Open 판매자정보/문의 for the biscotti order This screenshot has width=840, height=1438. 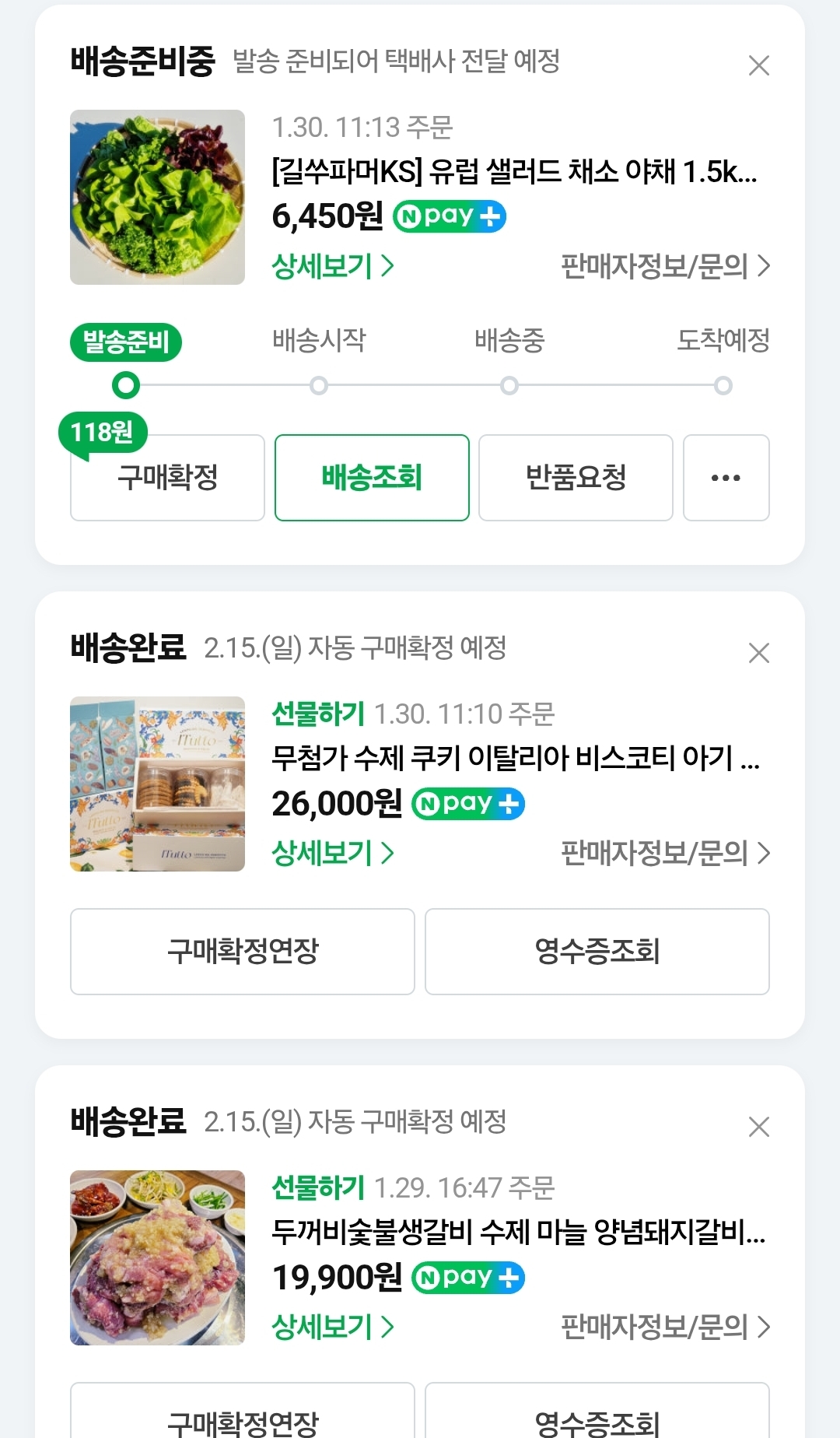click(665, 854)
